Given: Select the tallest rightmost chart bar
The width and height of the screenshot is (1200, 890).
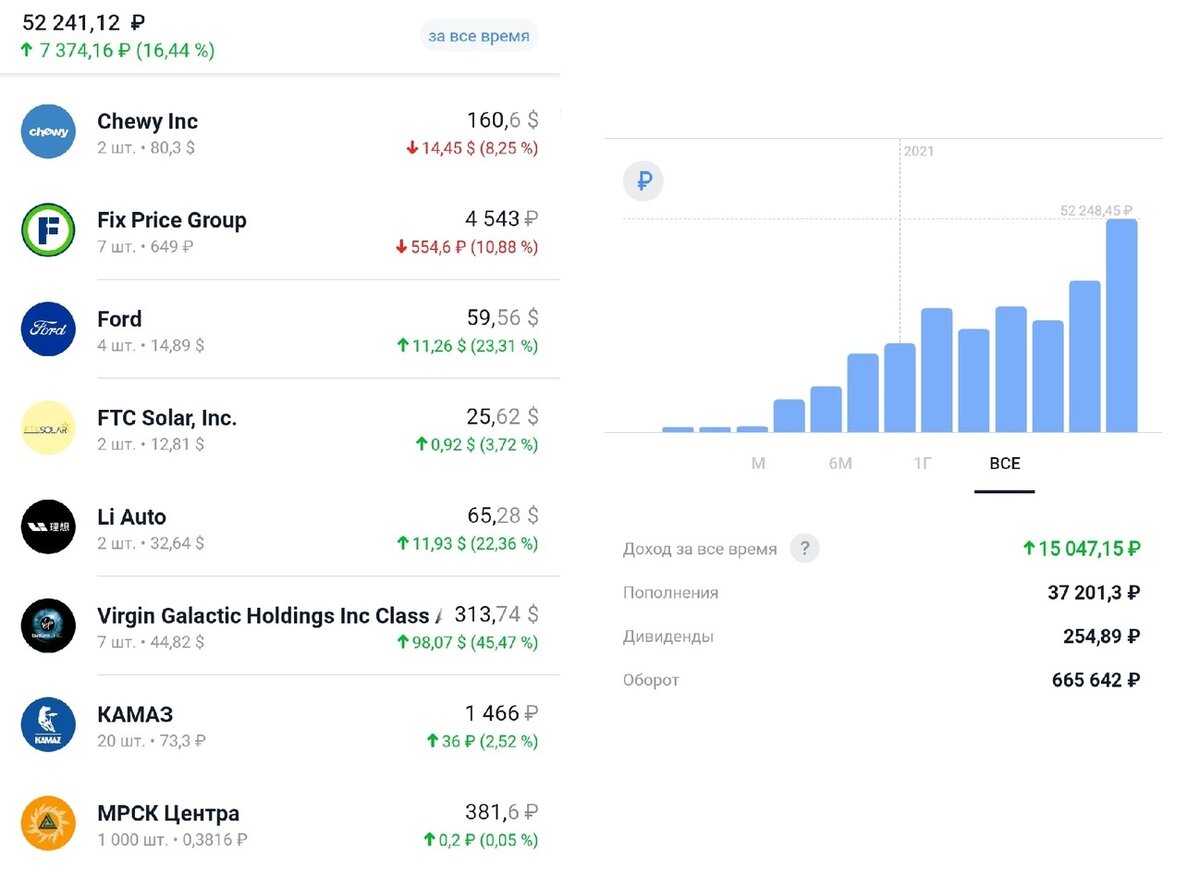Looking at the screenshot, I should coord(1122,326).
